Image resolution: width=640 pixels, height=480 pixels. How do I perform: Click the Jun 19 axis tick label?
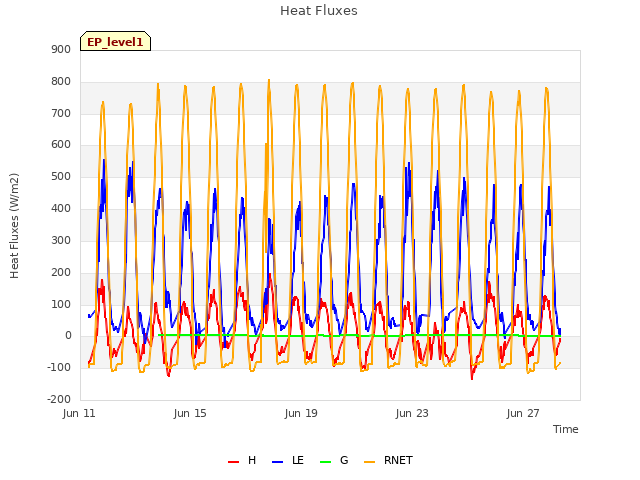[x=301, y=413]
